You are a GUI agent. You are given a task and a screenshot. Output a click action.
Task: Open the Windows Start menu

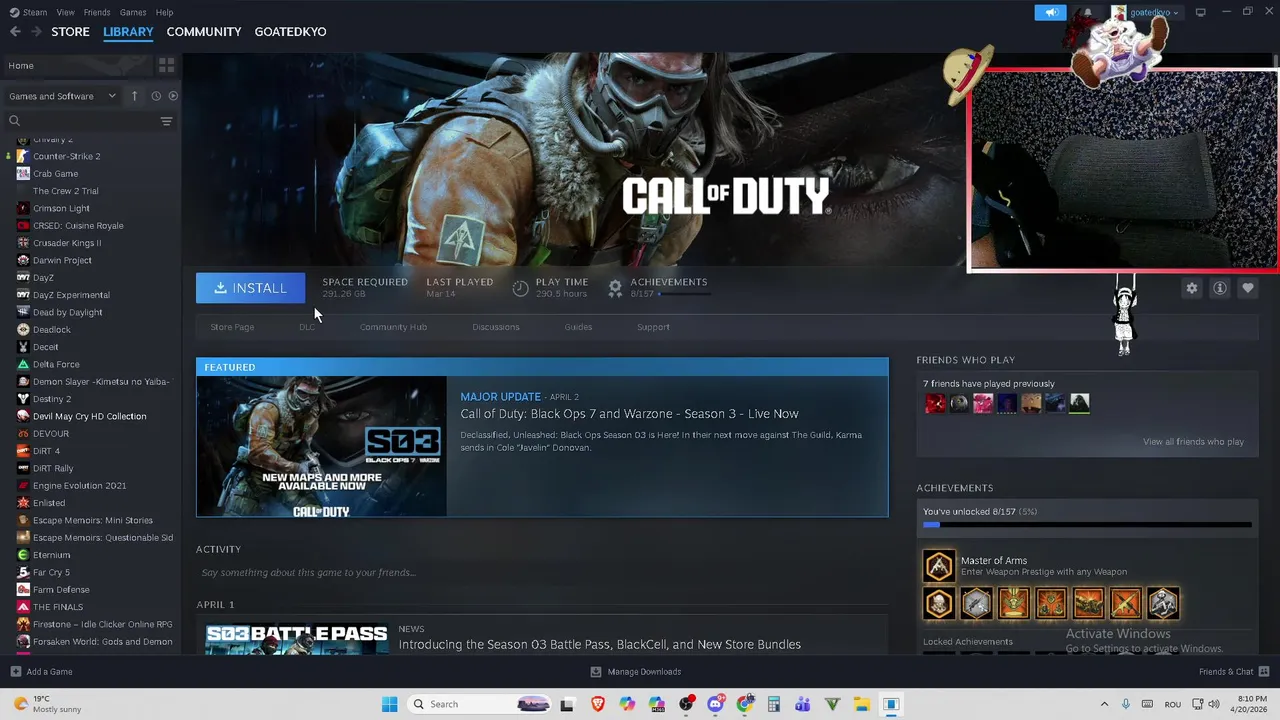[x=390, y=704]
